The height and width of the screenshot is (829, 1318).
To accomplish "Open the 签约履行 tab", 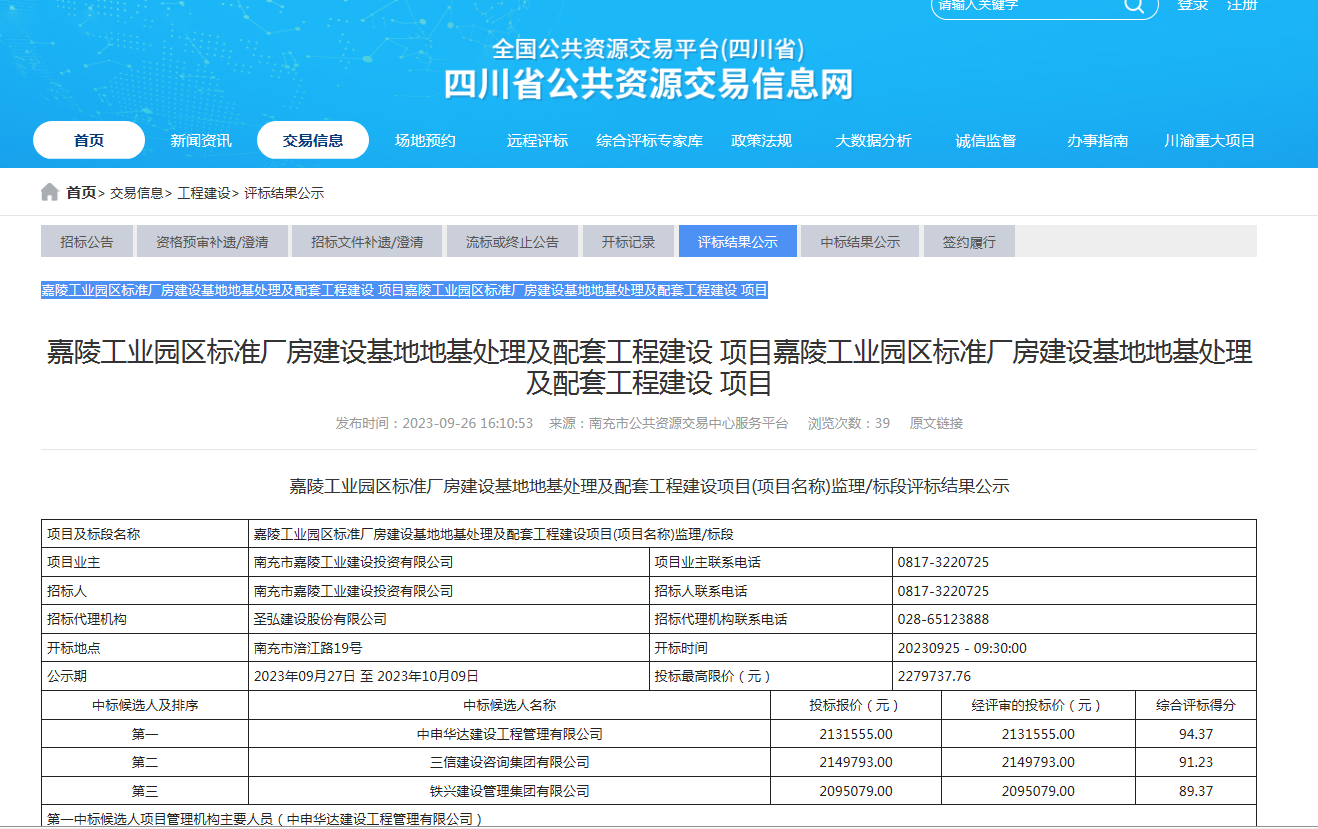I will (x=968, y=242).
